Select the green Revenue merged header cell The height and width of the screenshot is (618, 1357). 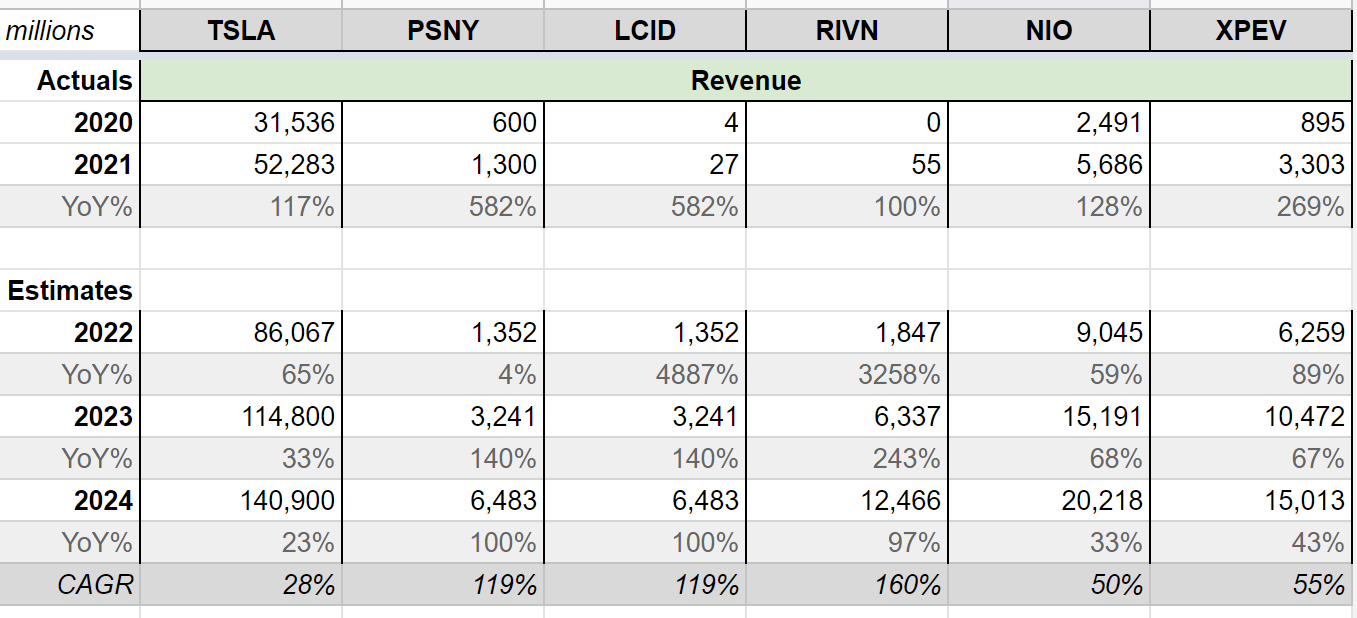(746, 80)
